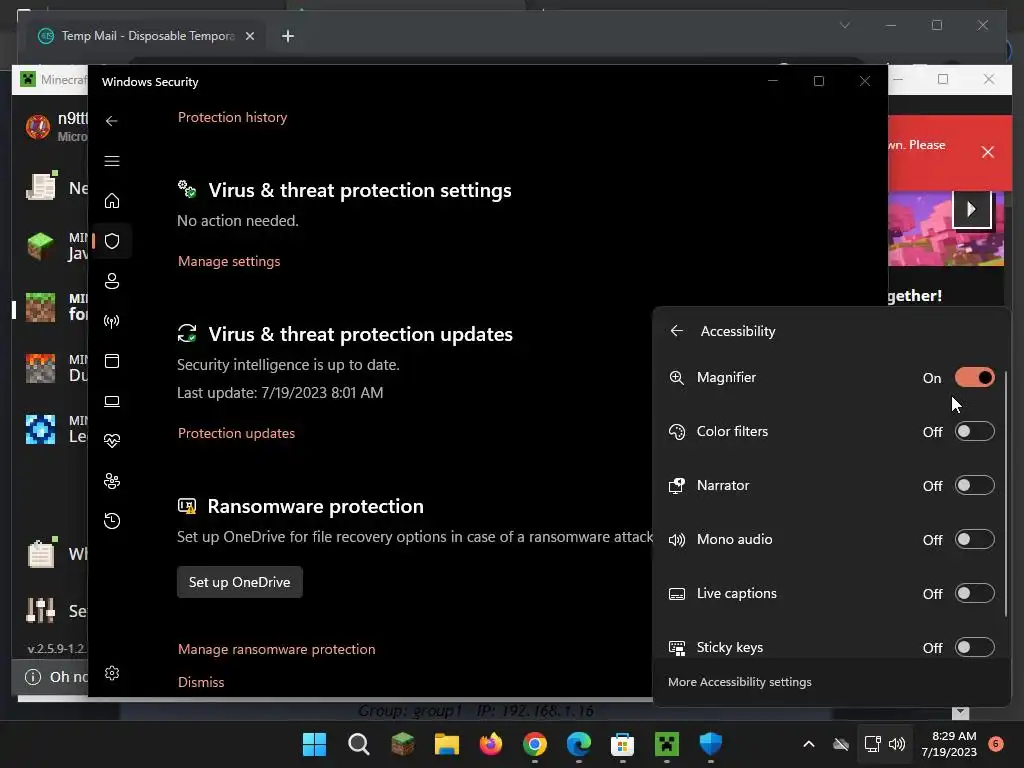Turn on the Live captions toggle
This screenshot has height=768, width=1024.
[974, 594]
